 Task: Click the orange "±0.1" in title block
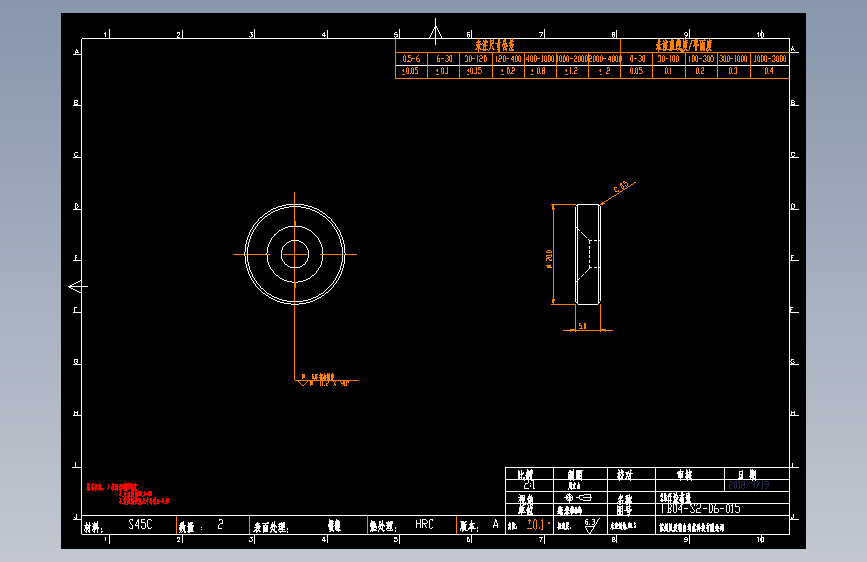tap(536, 524)
